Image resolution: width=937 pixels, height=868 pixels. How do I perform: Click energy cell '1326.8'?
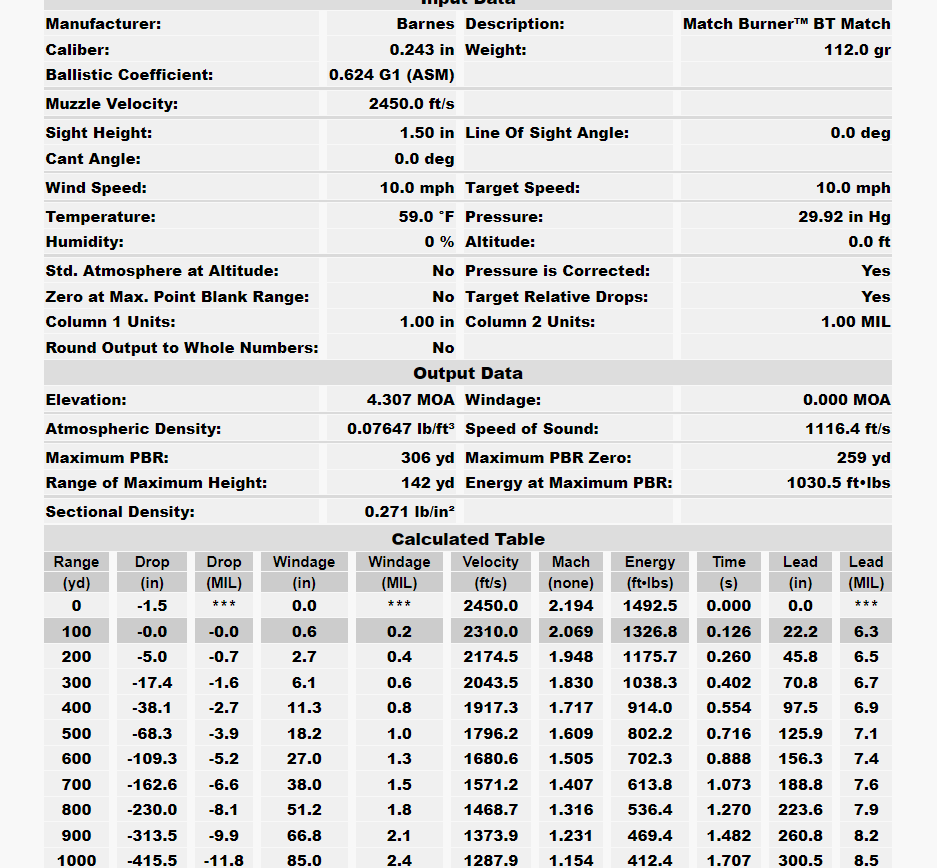[x=650, y=631]
